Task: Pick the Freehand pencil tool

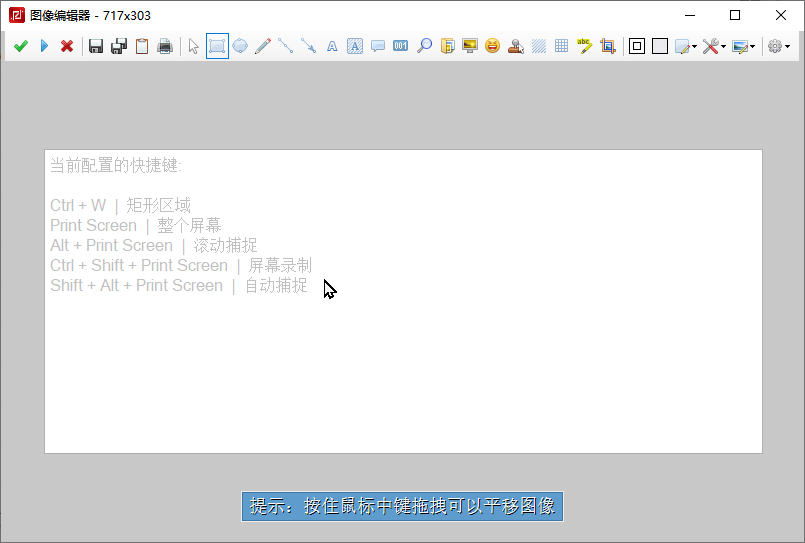Action: tap(263, 46)
